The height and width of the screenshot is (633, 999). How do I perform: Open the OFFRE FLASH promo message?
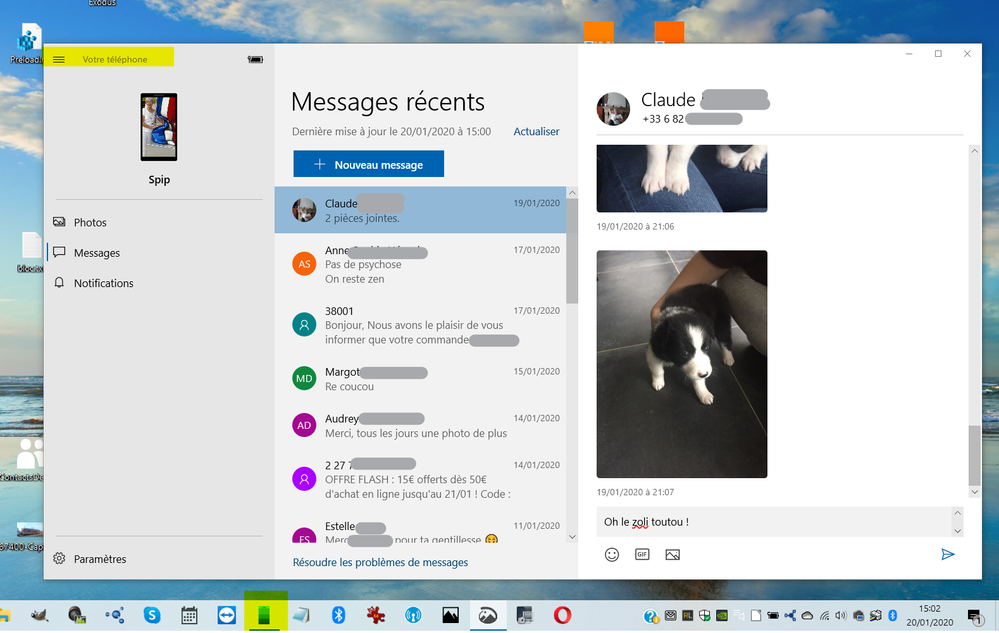tap(420, 479)
